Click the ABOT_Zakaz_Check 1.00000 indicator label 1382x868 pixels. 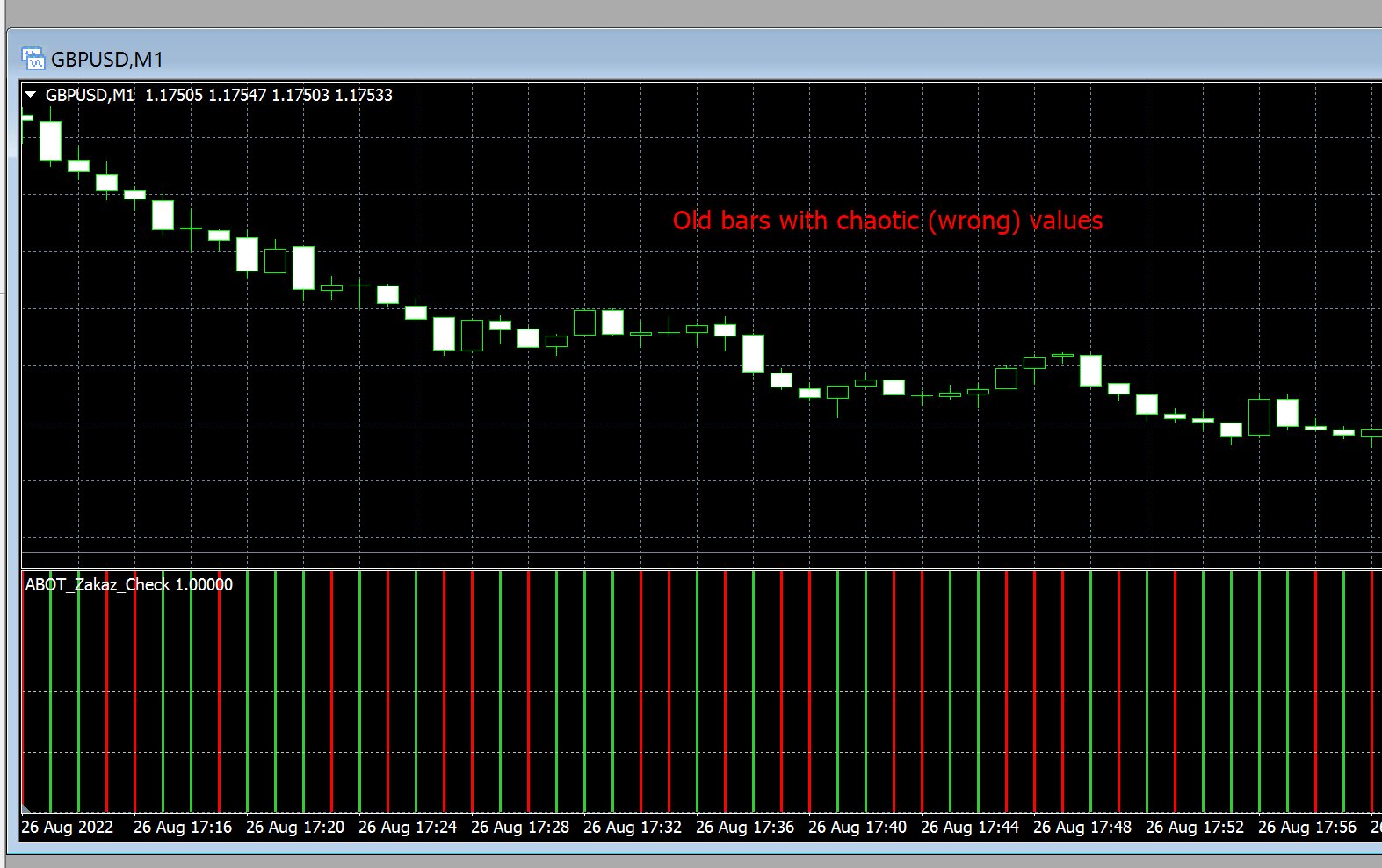(129, 584)
